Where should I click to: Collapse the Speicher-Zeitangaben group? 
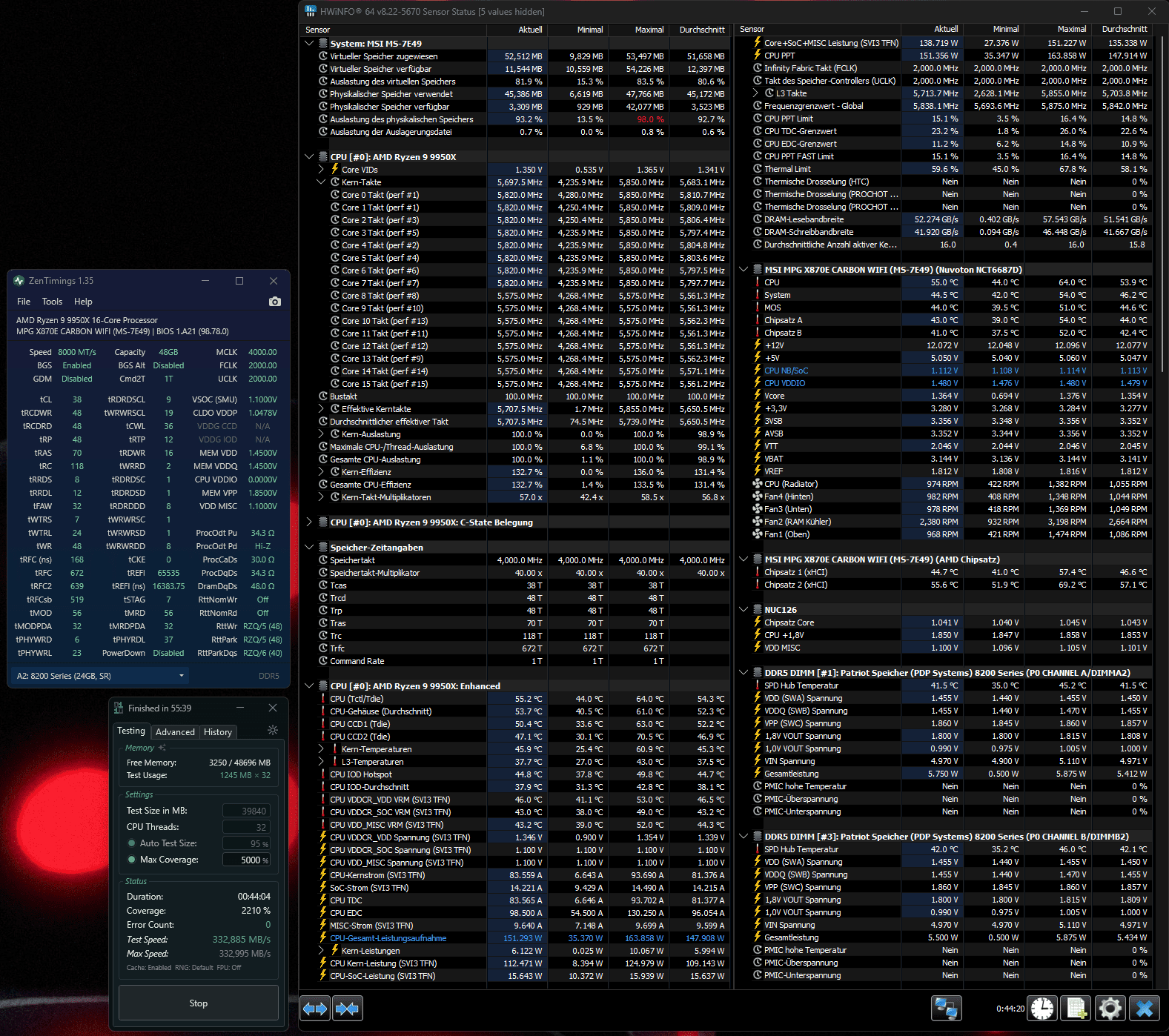pyautogui.click(x=309, y=548)
